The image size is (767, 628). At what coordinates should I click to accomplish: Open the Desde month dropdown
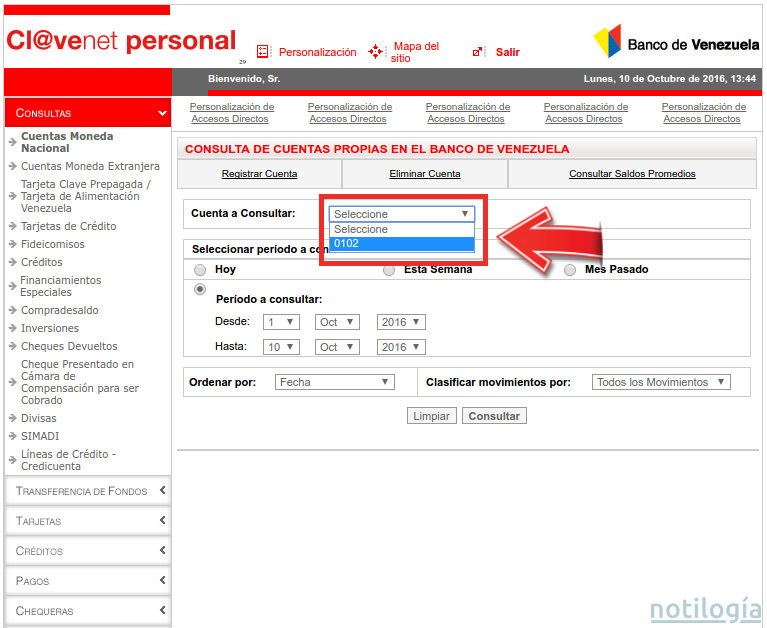click(337, 322)
